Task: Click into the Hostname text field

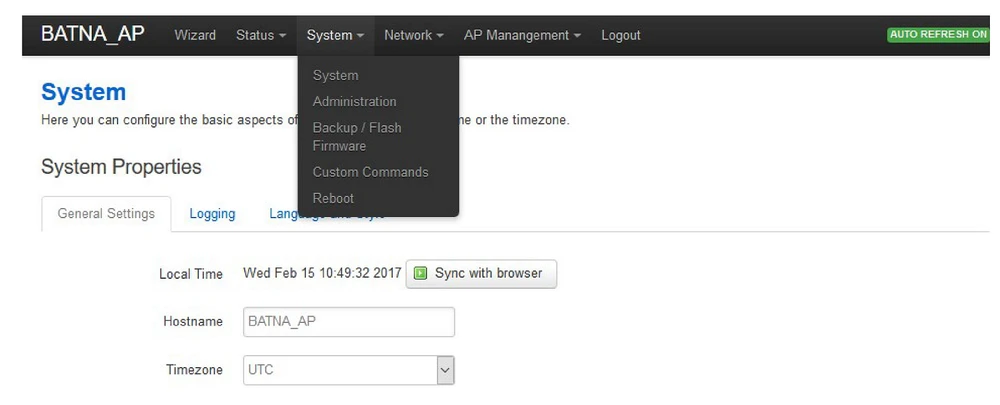Action: pyautogui.click(x=349, y=322)
